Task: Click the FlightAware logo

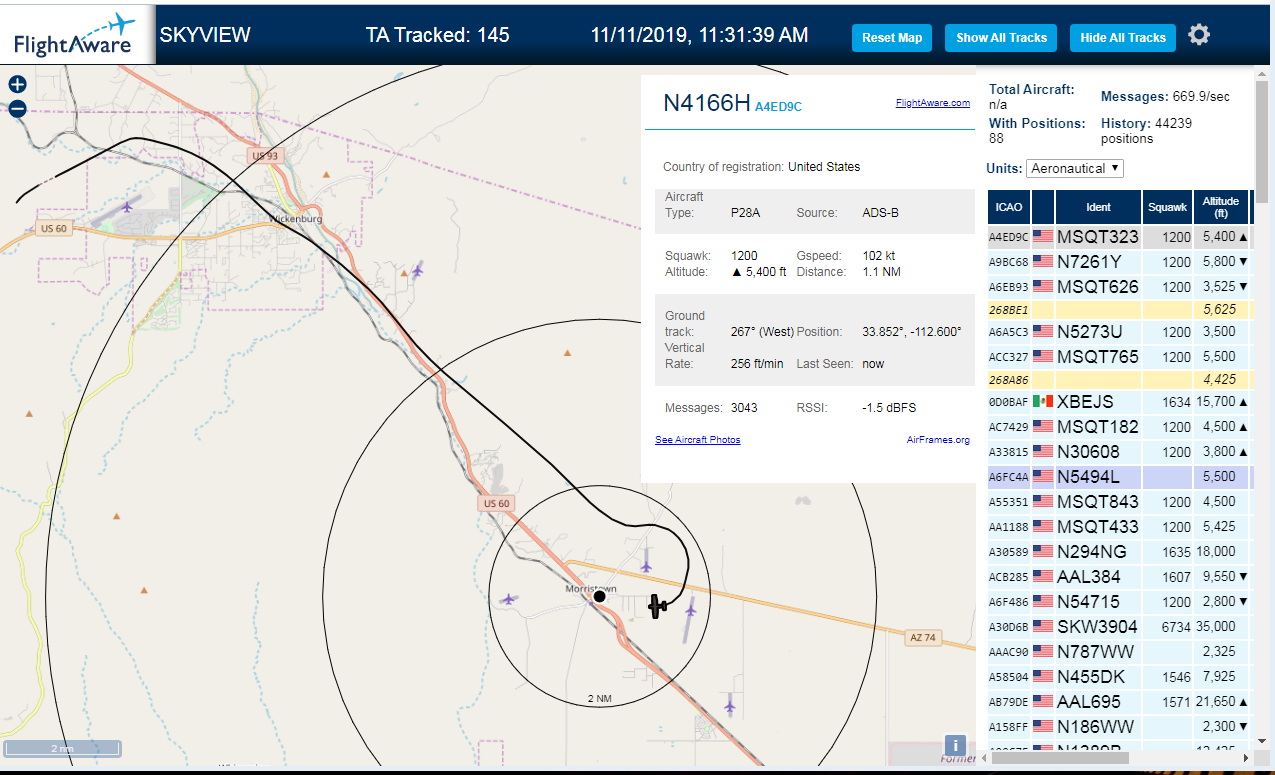Action: [76, 35]
